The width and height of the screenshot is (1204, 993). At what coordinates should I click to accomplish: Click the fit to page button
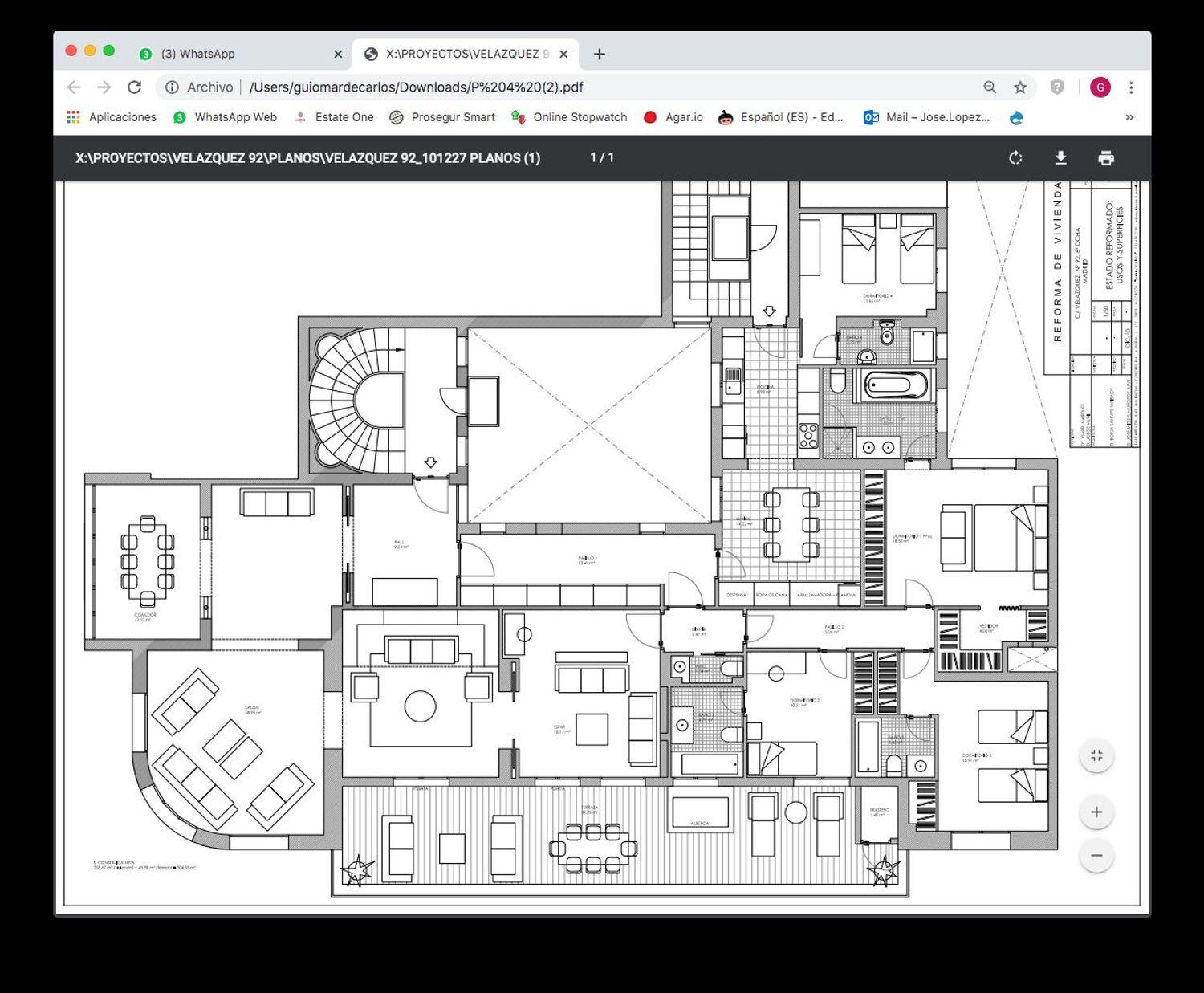point(1096,755)
